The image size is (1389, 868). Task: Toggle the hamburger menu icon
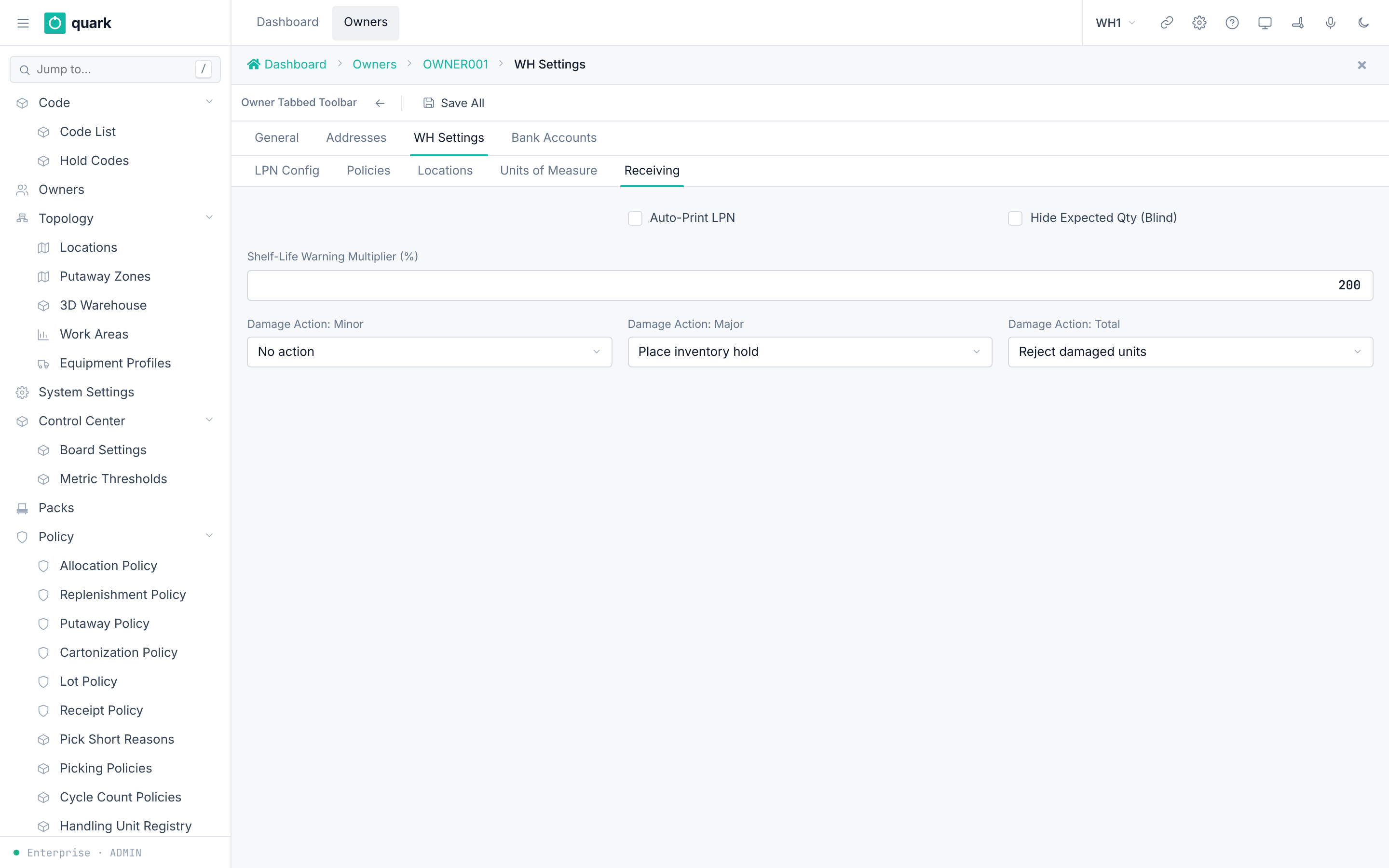pos(23,23)
